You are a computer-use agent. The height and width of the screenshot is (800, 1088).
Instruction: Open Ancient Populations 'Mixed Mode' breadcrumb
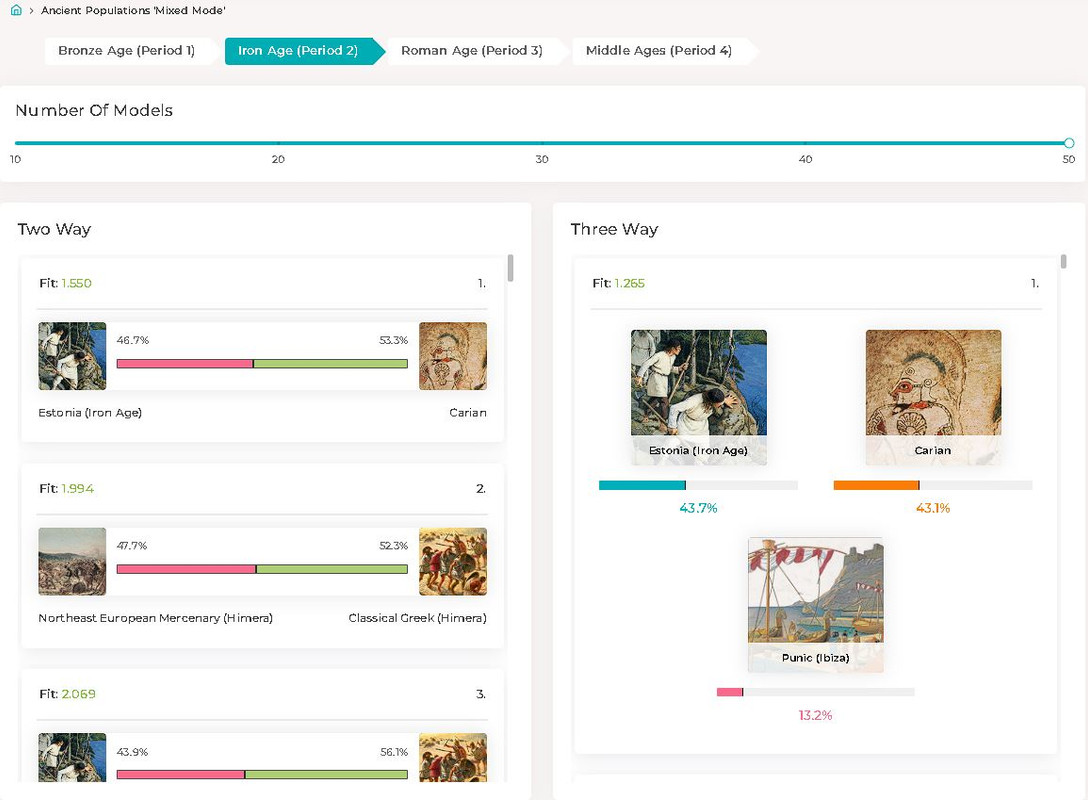(x=133, y=10)
